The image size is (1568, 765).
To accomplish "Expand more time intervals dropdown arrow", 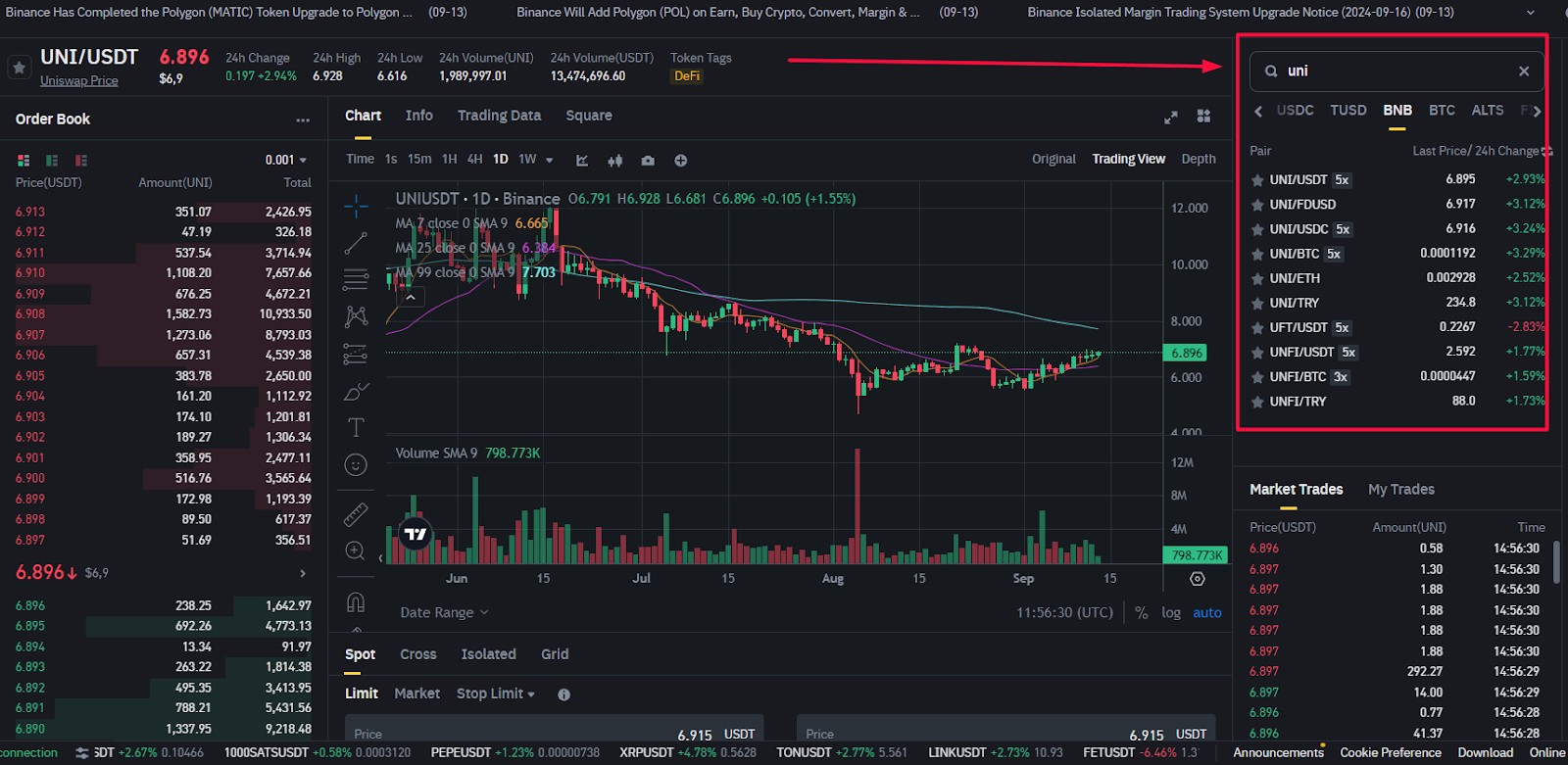I will 549,160.
